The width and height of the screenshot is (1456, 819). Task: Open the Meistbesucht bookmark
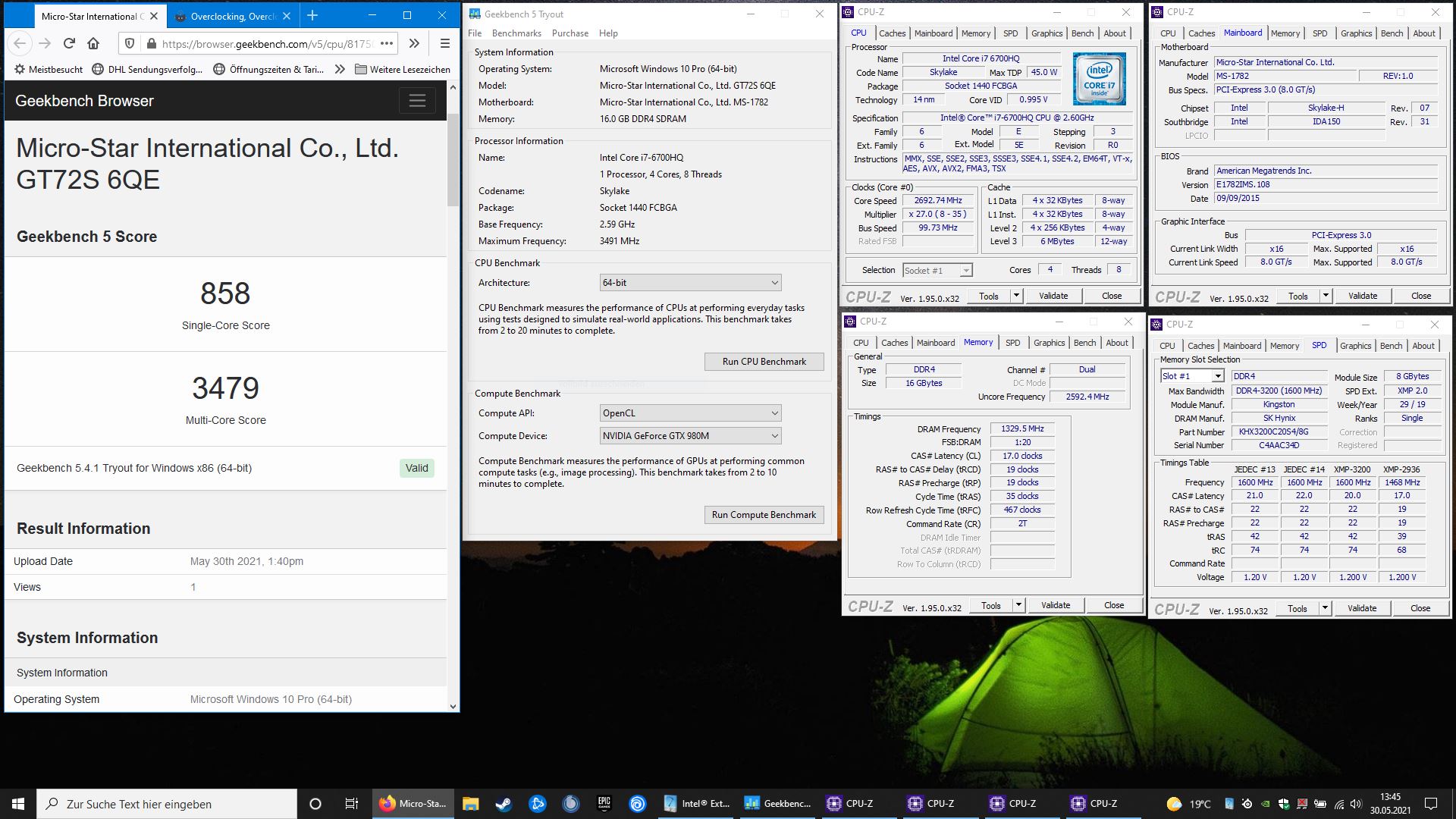(x=49, y=69)
